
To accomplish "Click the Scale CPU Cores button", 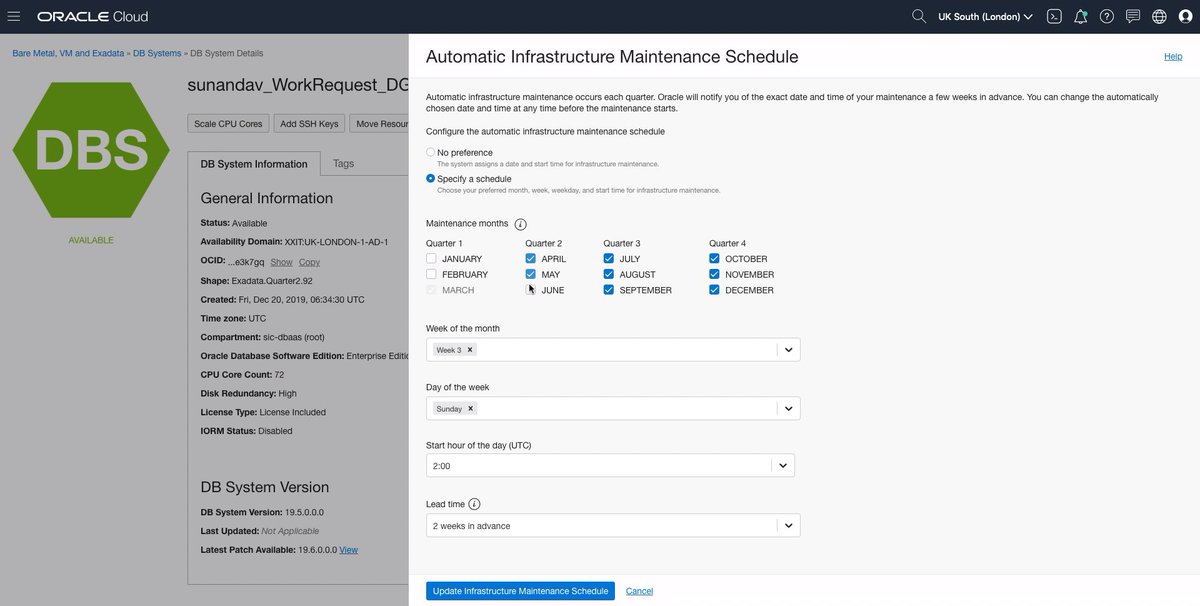I will (228, 124).
